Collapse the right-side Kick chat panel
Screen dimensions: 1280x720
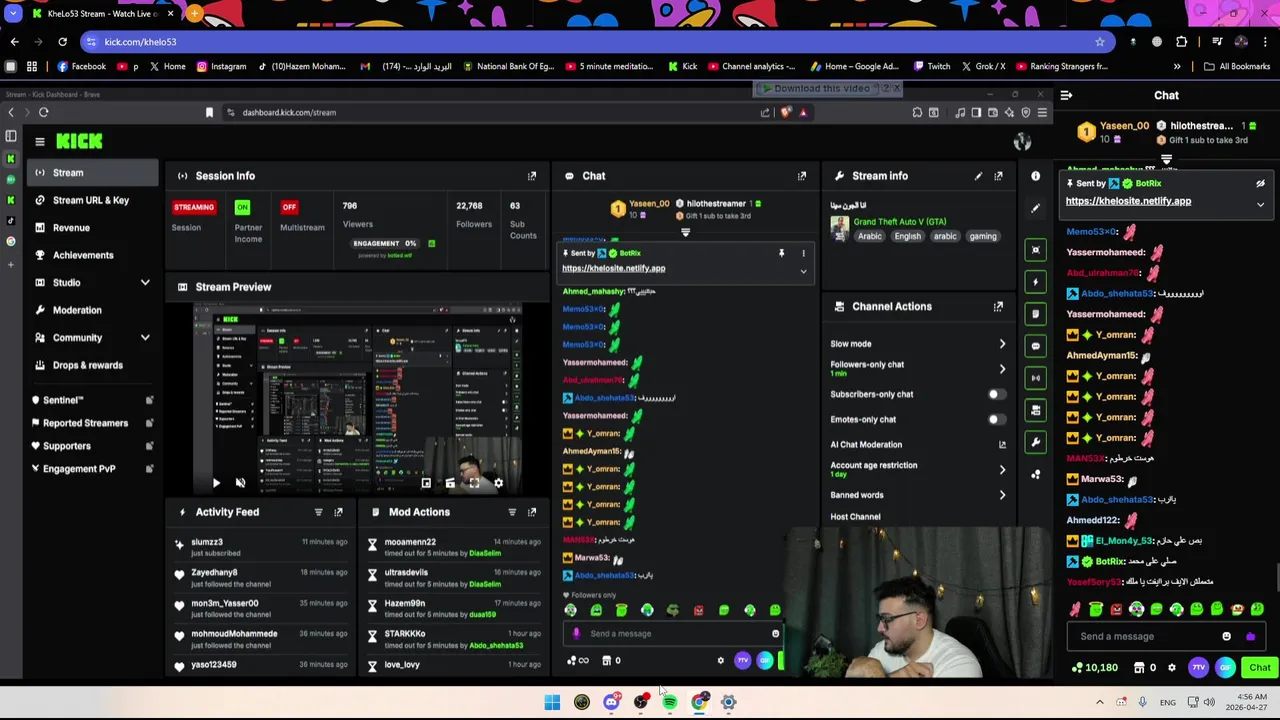[1066, 96]
